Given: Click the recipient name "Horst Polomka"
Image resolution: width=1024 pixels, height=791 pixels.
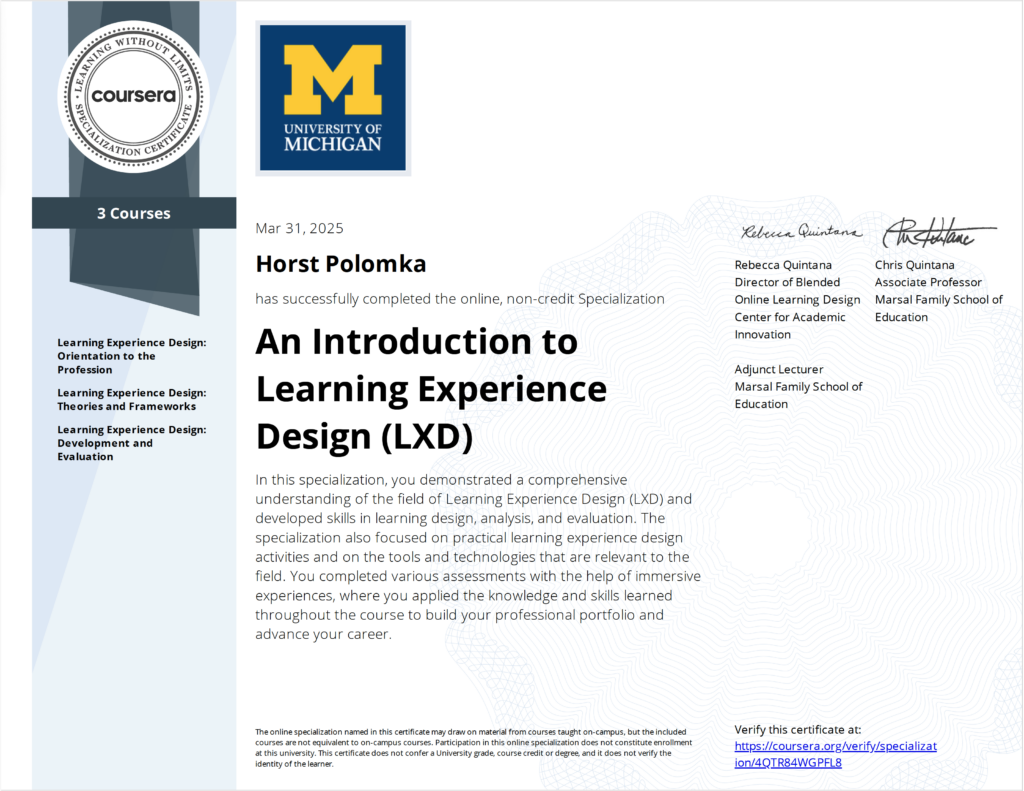Looking at the screenshot, I should (341, 264).
